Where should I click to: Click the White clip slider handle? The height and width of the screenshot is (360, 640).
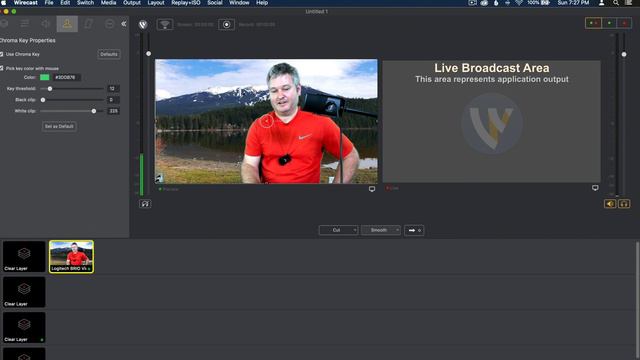point(94,111)
